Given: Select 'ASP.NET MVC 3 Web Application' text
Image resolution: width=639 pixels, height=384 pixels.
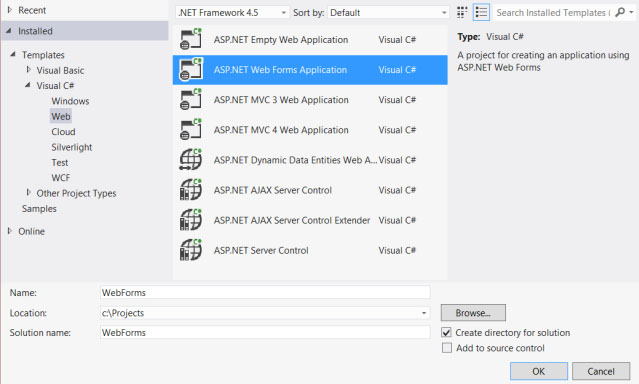Looking at the screenshot, I should (281, 100).
